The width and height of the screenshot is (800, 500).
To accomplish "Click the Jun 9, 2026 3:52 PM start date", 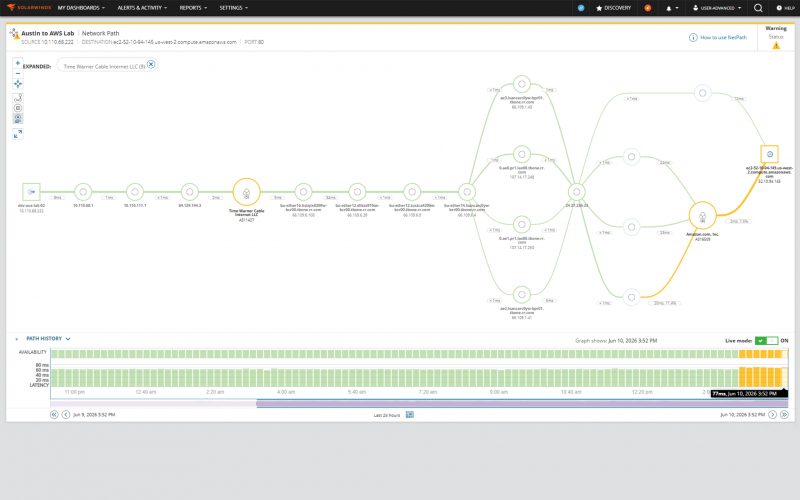I will pos(94,415).
